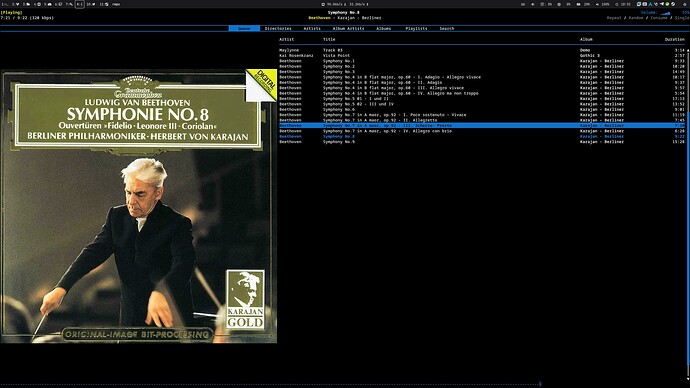Switch to workspace 2 in top bar
This screenshot has height=388, width=690.
click(16, 4)
